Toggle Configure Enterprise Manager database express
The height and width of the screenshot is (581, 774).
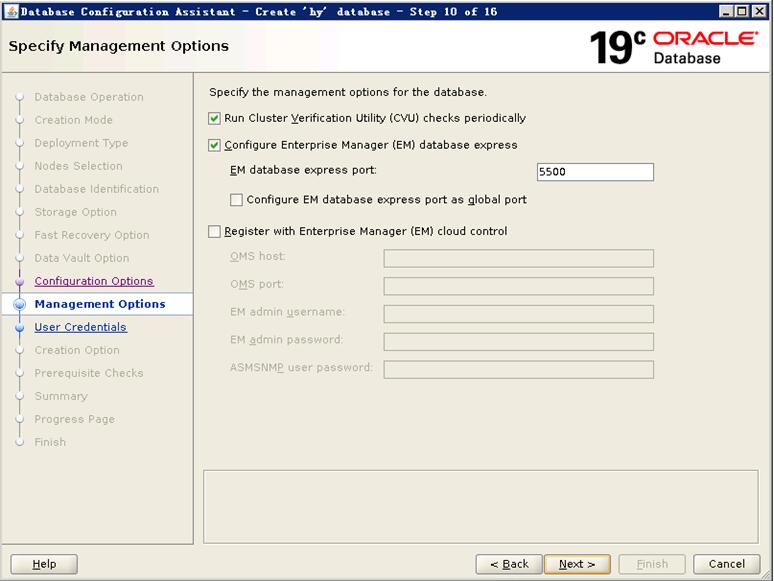pos(214,145)
